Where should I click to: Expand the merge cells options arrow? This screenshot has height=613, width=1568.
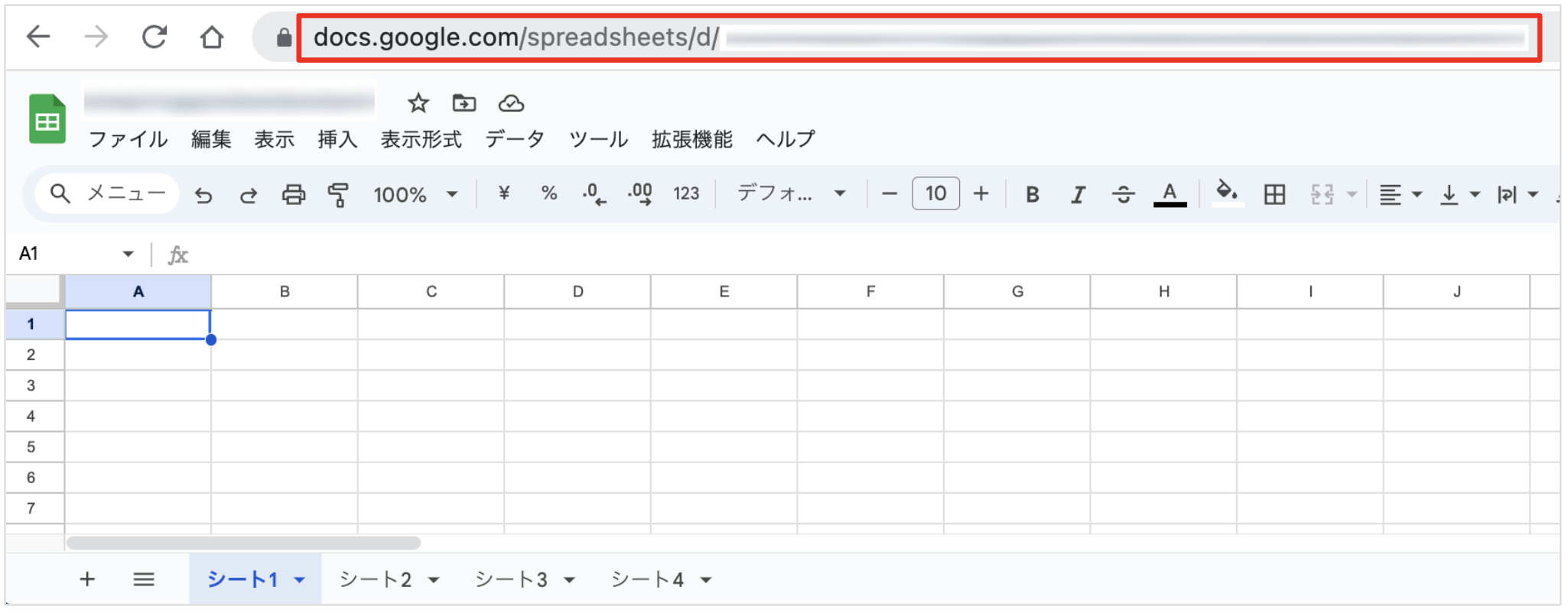[x=1352, y=195]
